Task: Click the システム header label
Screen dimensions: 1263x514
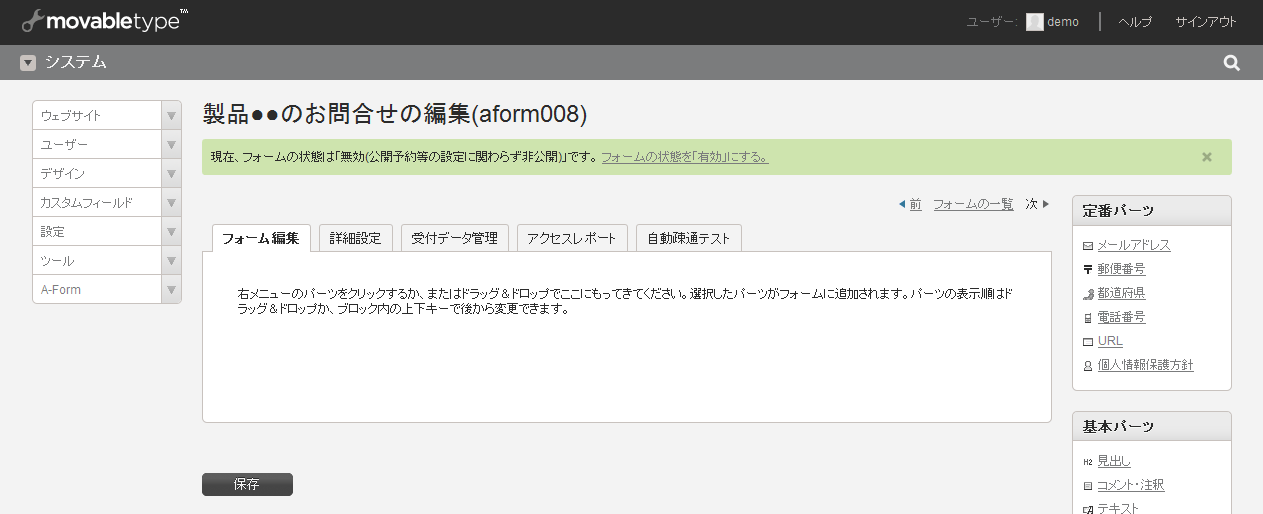Action: point(75,63)
